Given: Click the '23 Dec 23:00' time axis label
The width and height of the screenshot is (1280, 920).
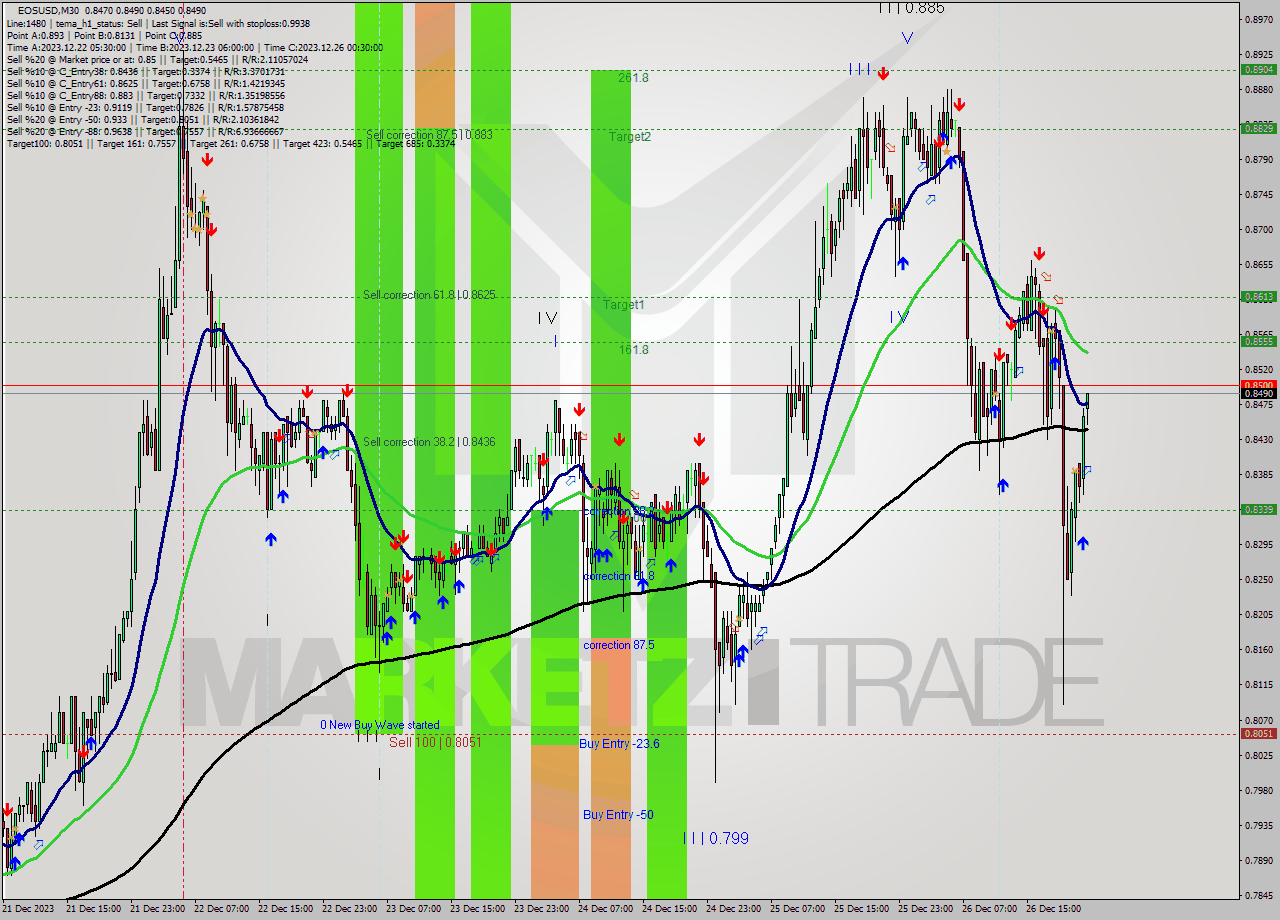Looking at the screenshot, I should 541,909.
